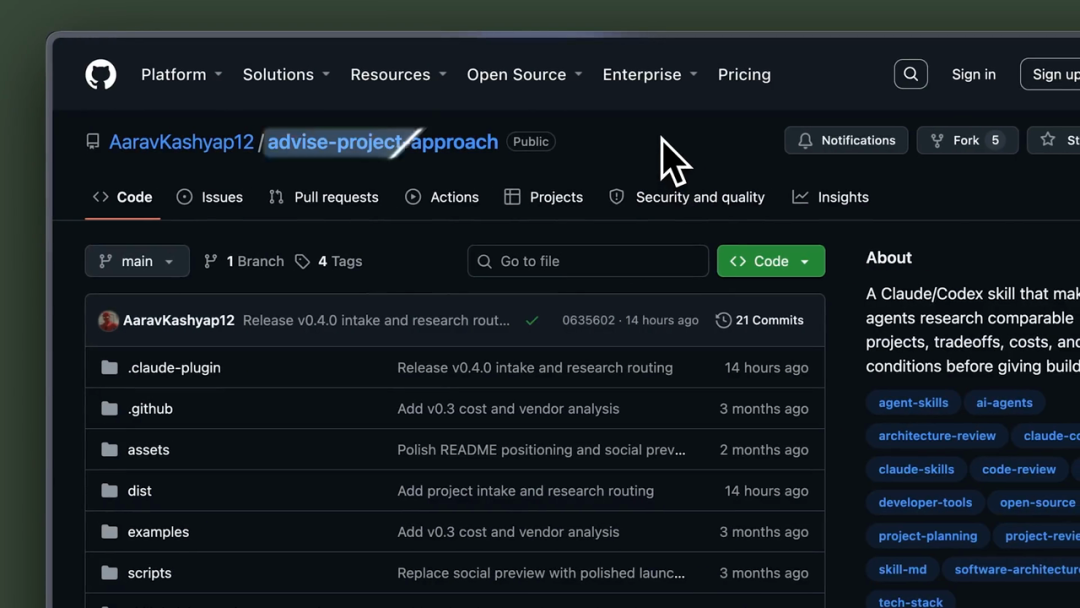Open the Pricing page
Screen dimensions: 1080x608
744,74
